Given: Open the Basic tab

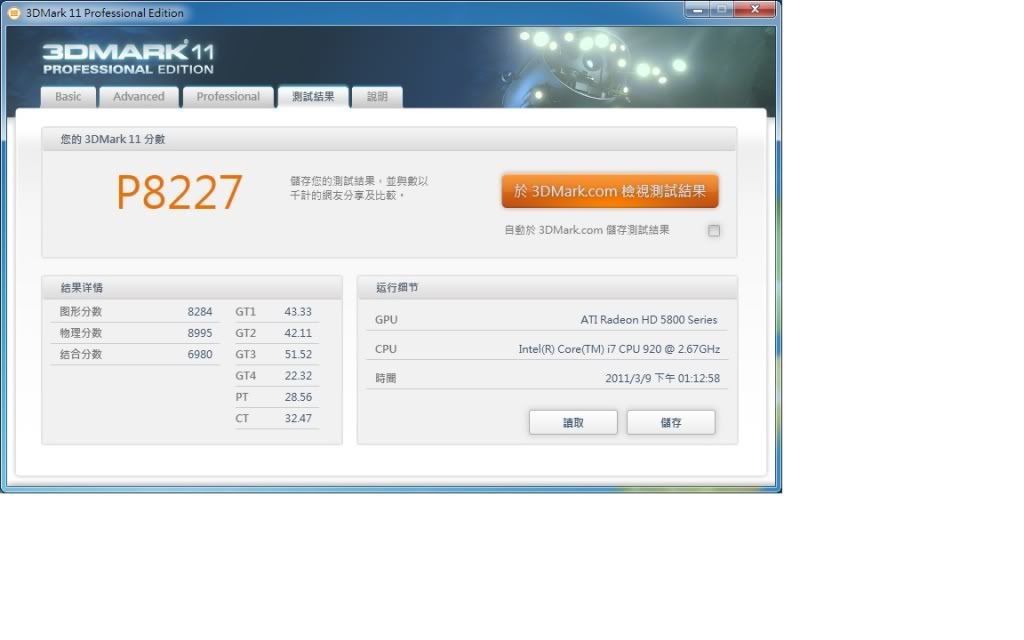Looking at the screenshot, I should (68, 97).
